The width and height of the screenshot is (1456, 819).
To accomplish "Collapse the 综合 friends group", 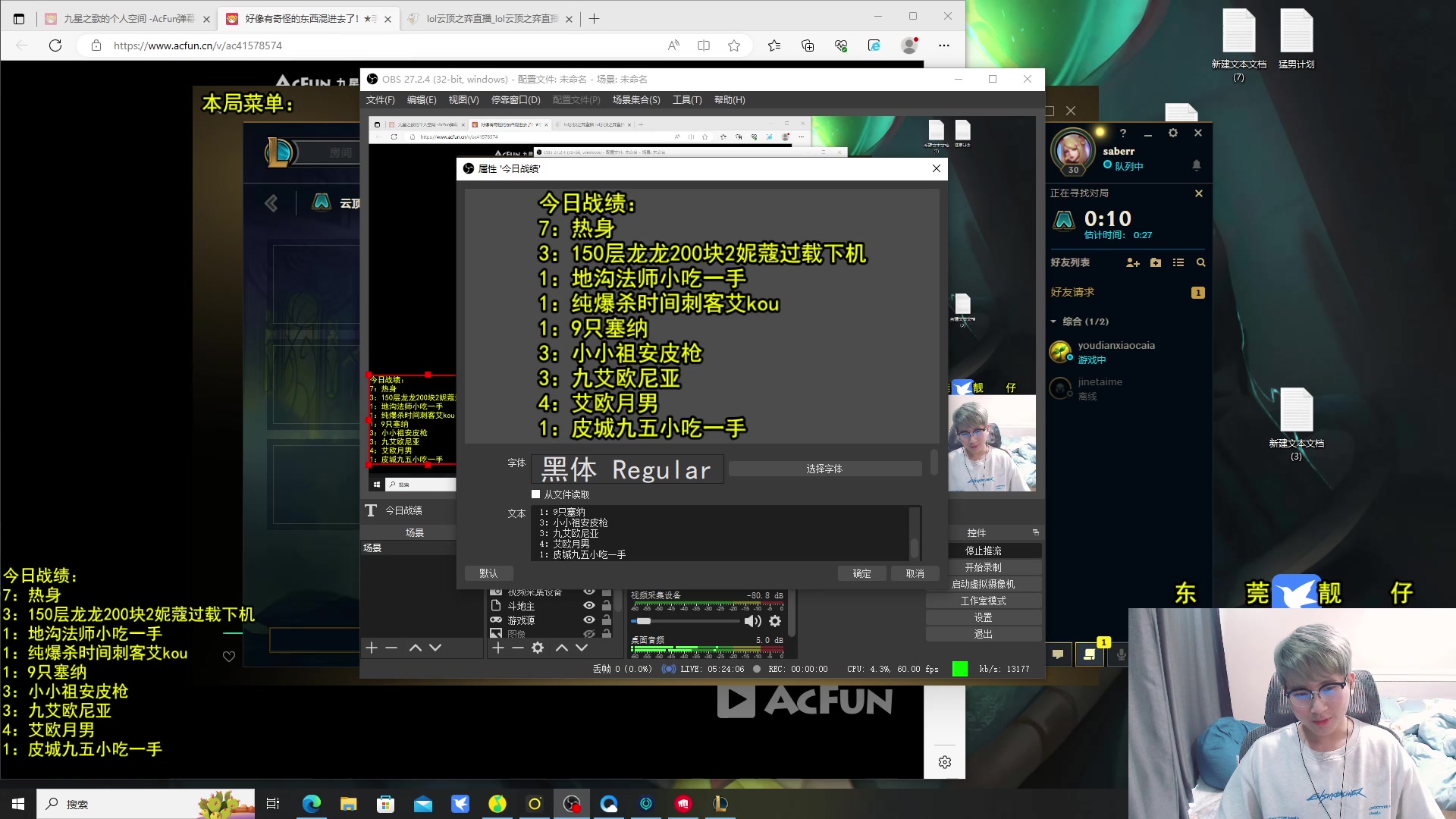I will (x=1053, y=322).
